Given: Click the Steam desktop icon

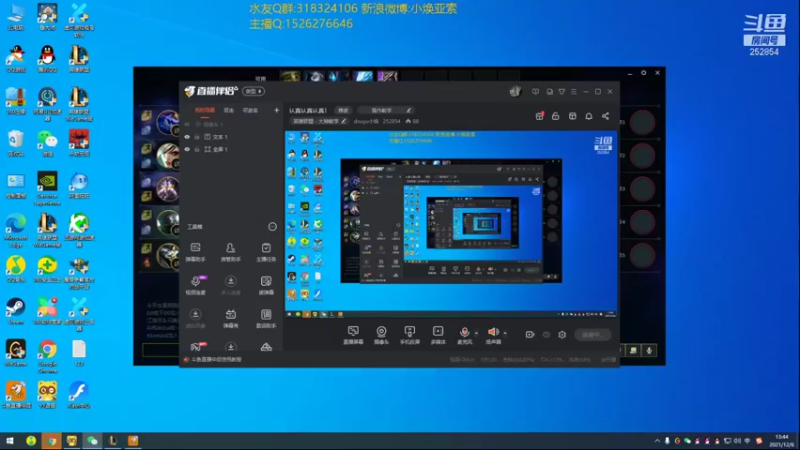Looking at the screenshot, I should pos(16,311).
